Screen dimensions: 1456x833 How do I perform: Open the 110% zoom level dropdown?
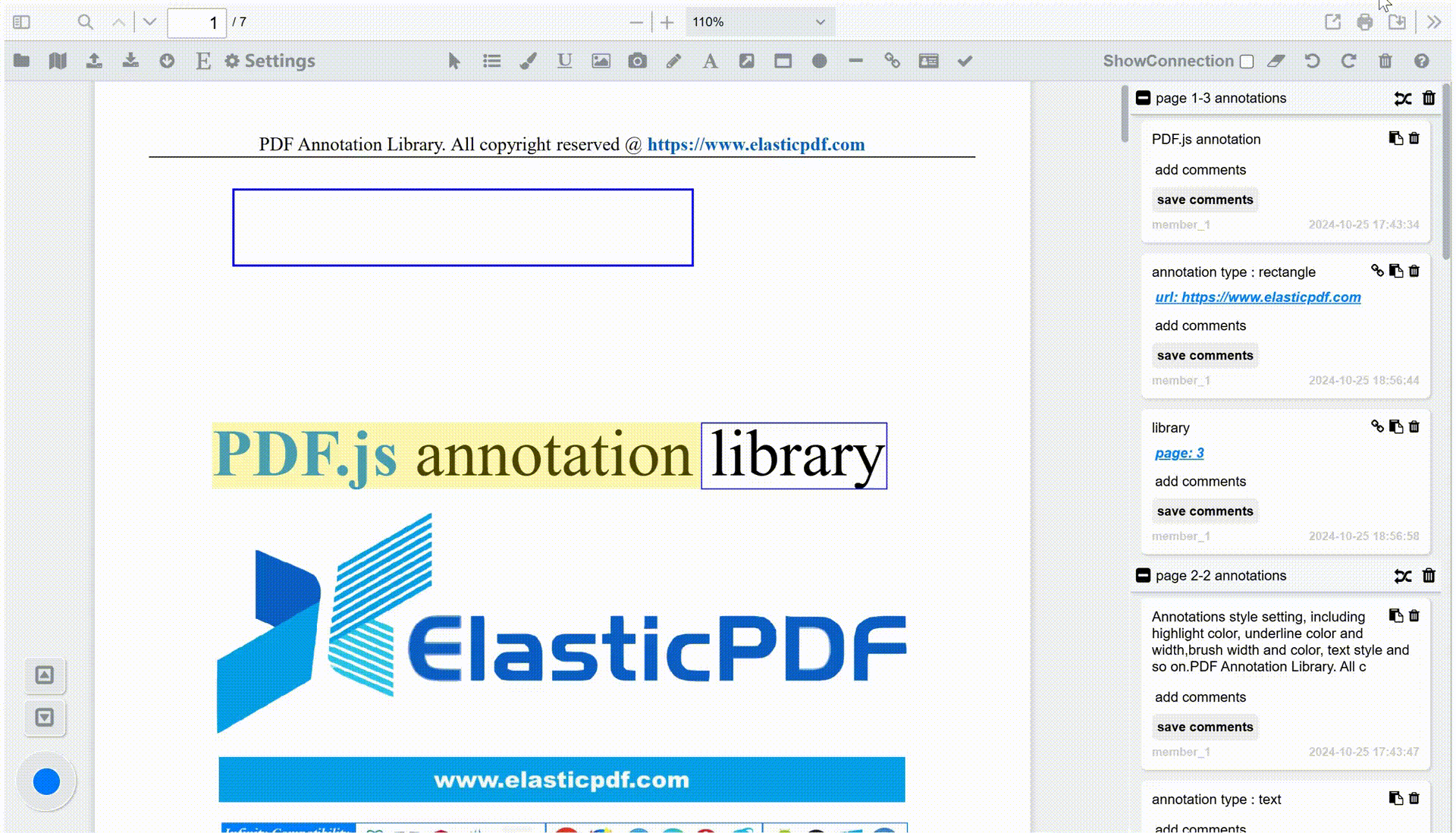pyautogui.click(x=759, y=22)
